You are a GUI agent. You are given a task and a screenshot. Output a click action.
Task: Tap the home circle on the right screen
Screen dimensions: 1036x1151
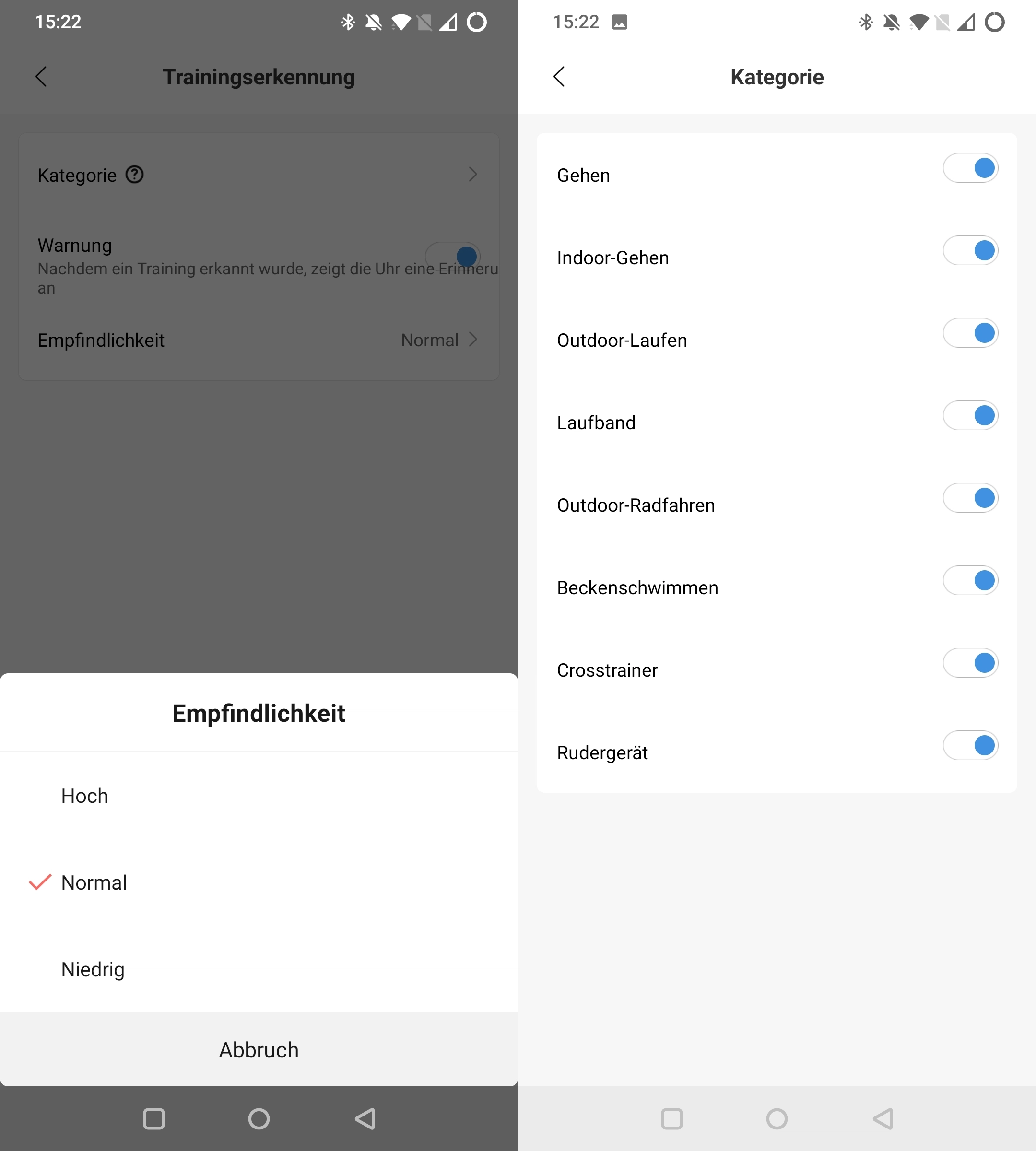[777, 1118]
